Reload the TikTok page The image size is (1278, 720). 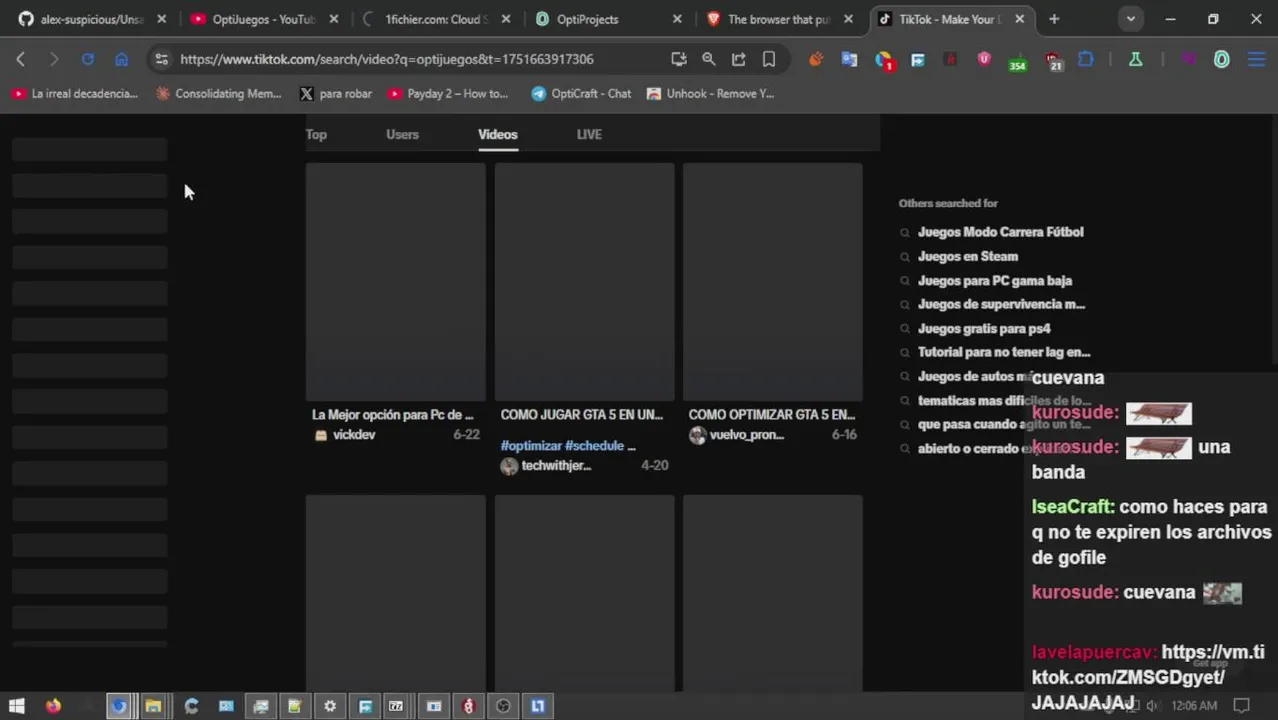(x=88, y=59)
